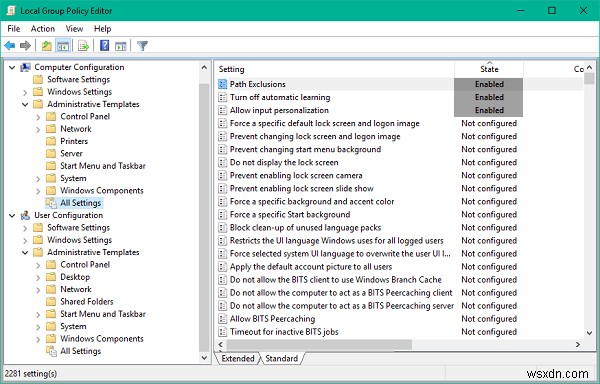Select 'Force a specific Start background' setting
Viewport: 600px width, 384px height.
(290, 215)
